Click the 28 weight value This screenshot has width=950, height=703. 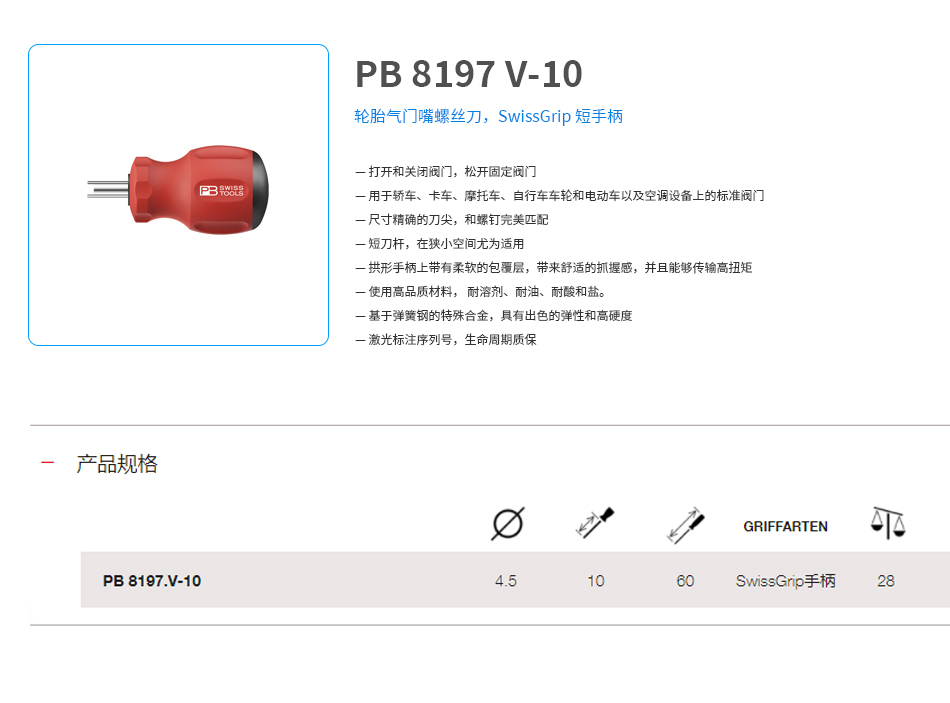(x=886, y=581)
